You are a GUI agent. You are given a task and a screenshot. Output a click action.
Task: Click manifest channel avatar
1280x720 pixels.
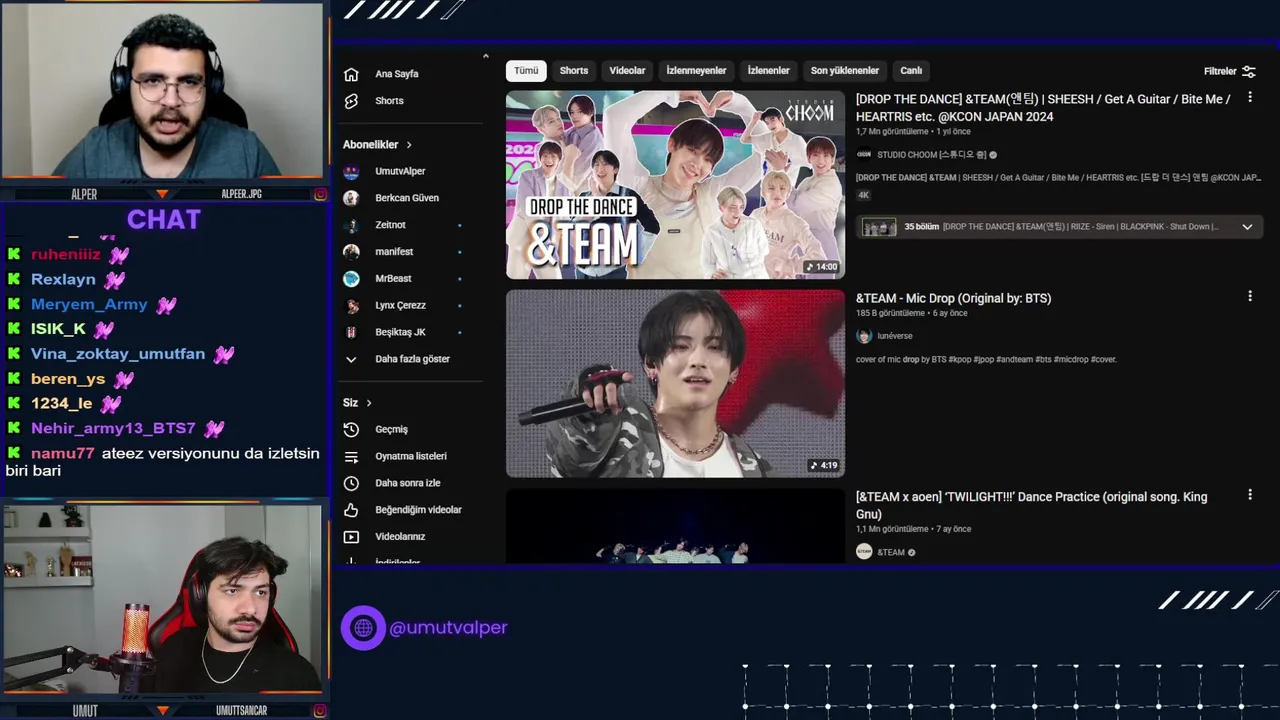[x=351, y=252]
